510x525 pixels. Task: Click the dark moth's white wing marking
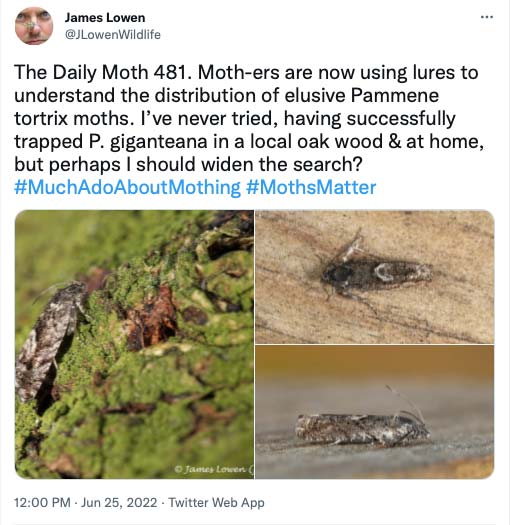383,271
